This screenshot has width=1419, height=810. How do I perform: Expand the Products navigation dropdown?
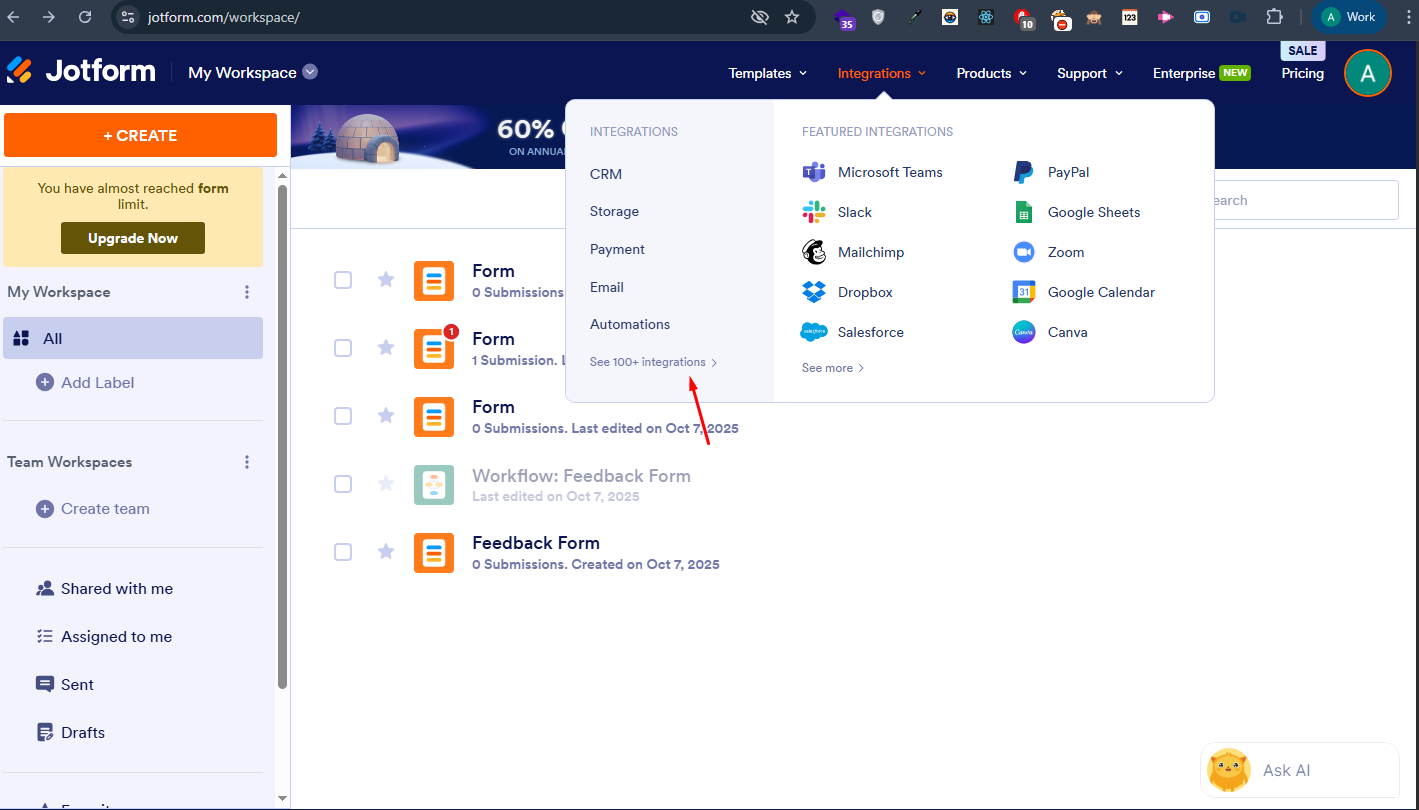pyautogui.click(x=991, y=73)
